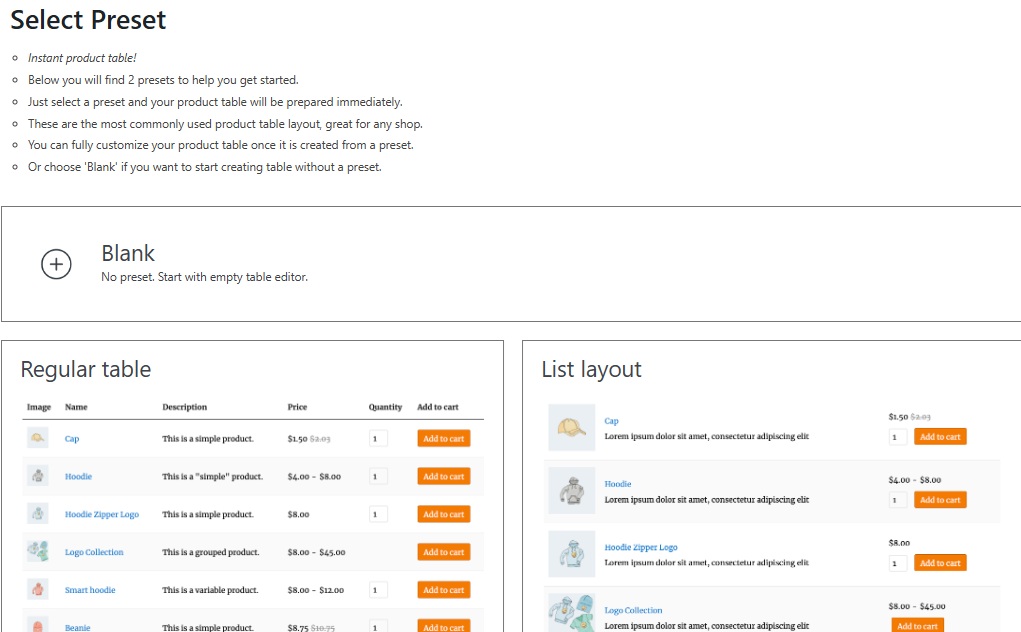The image size is (1021, 632).
Task: Click the plus circle icon beside Blank
Action: pos(56,264)
